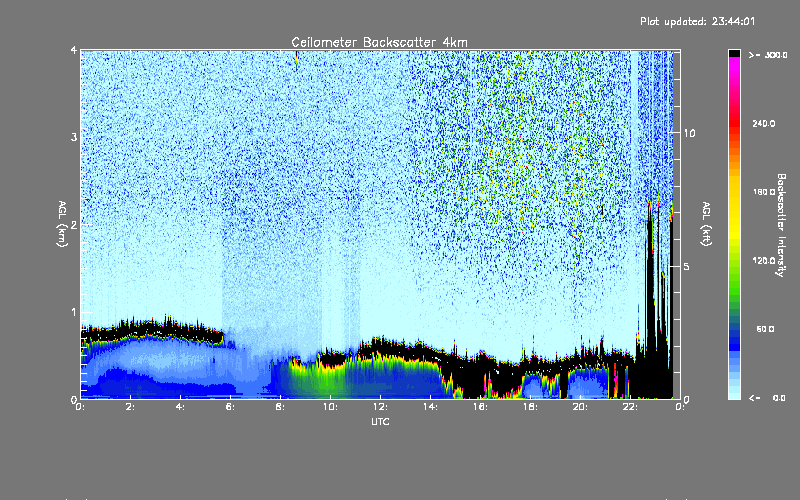Click the 'Ceilometer Backscatter 4km' plot title
Screen dimensions: 800x500
point(379,42)
